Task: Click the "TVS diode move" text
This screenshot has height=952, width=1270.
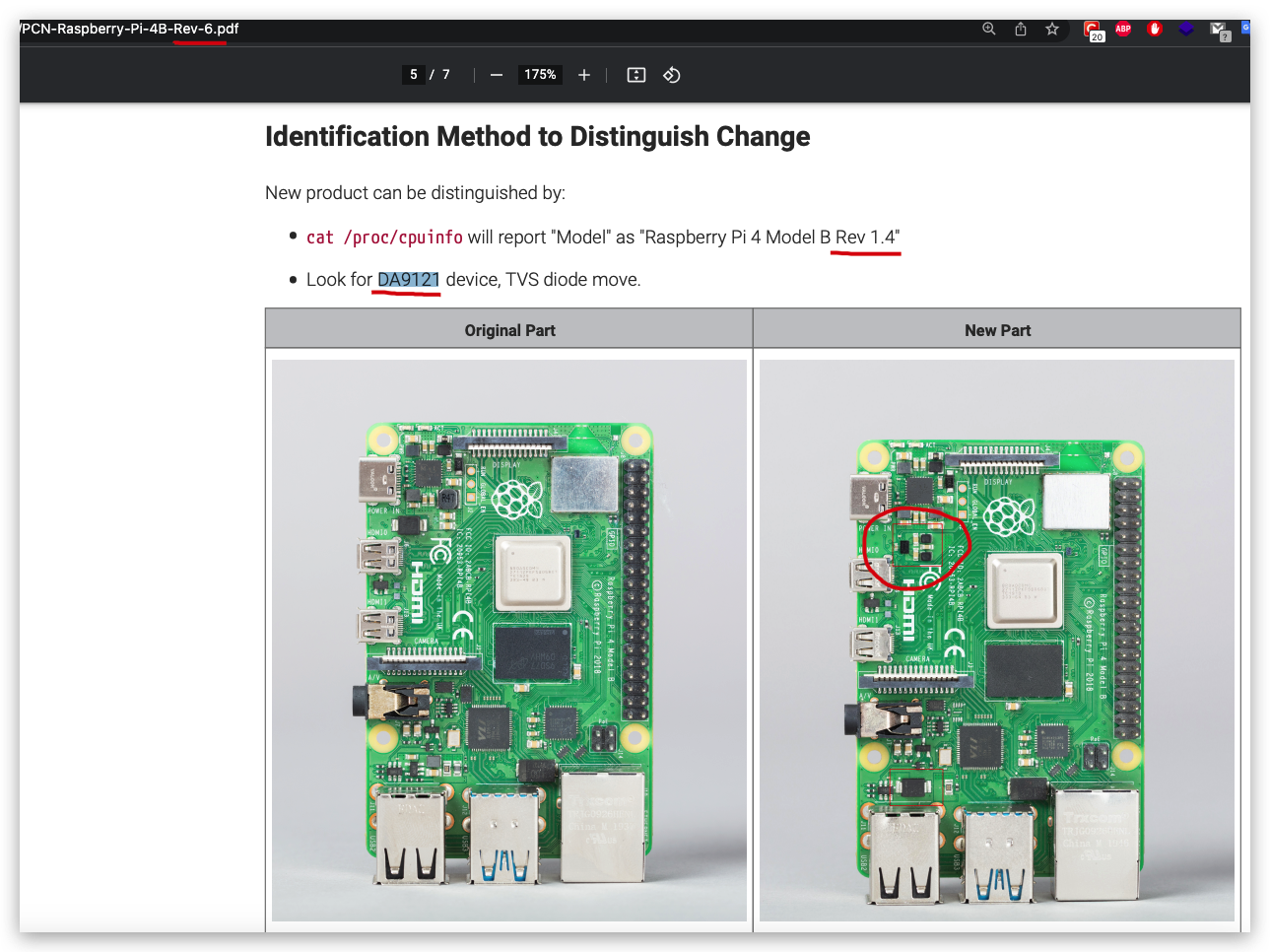Action: (x=571, y=280)
